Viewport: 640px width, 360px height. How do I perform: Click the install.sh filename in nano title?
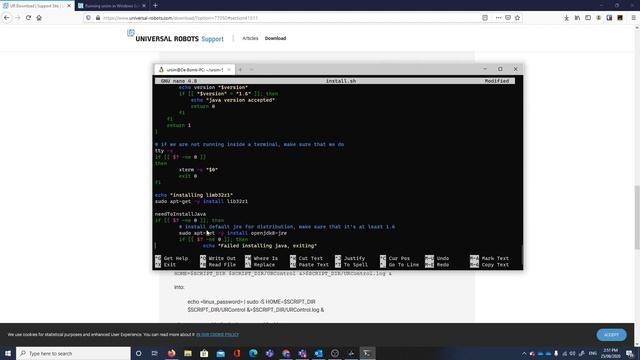(x=341, y=81)
